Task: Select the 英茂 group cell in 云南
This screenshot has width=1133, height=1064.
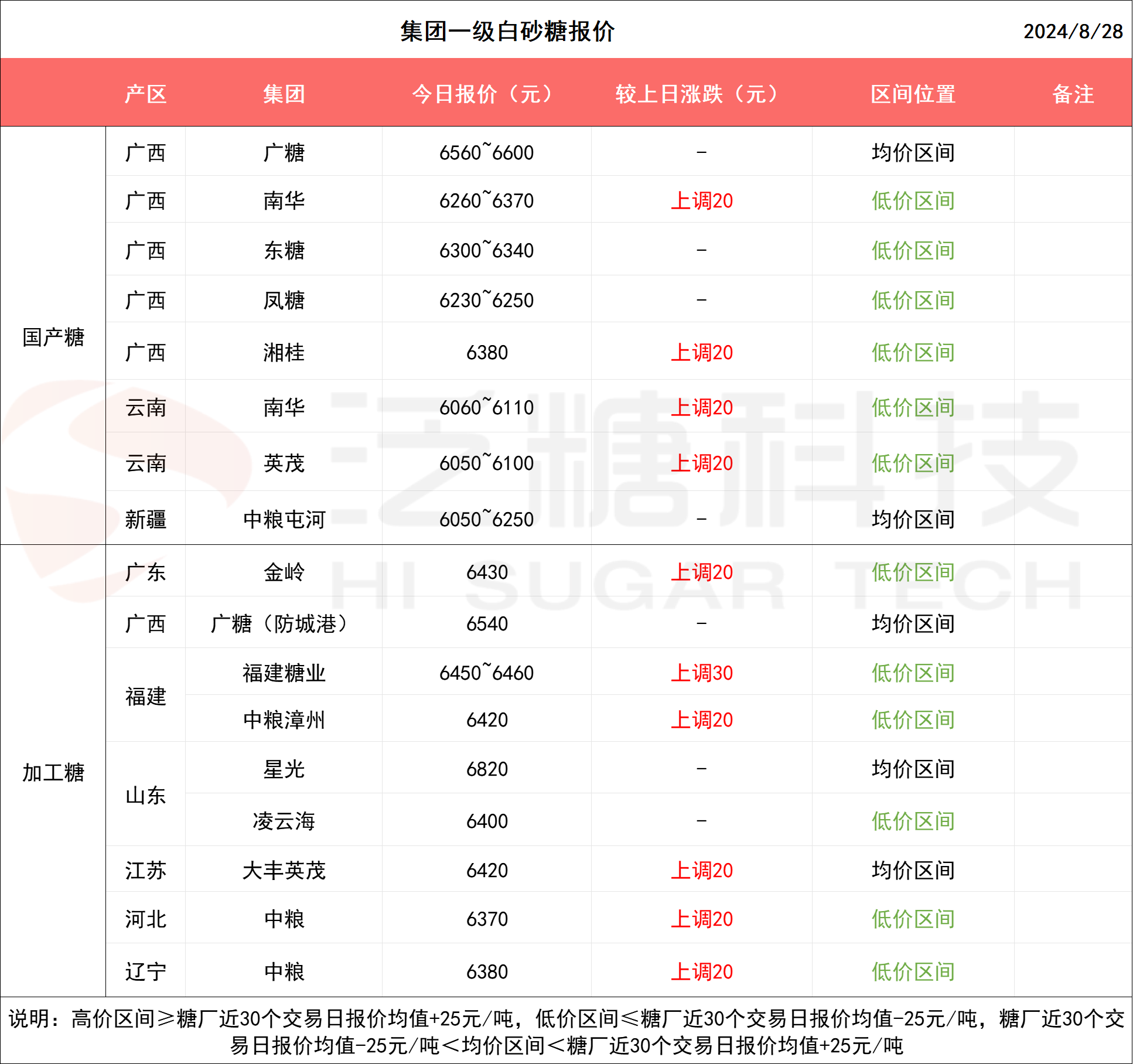Action: [284, 463]
